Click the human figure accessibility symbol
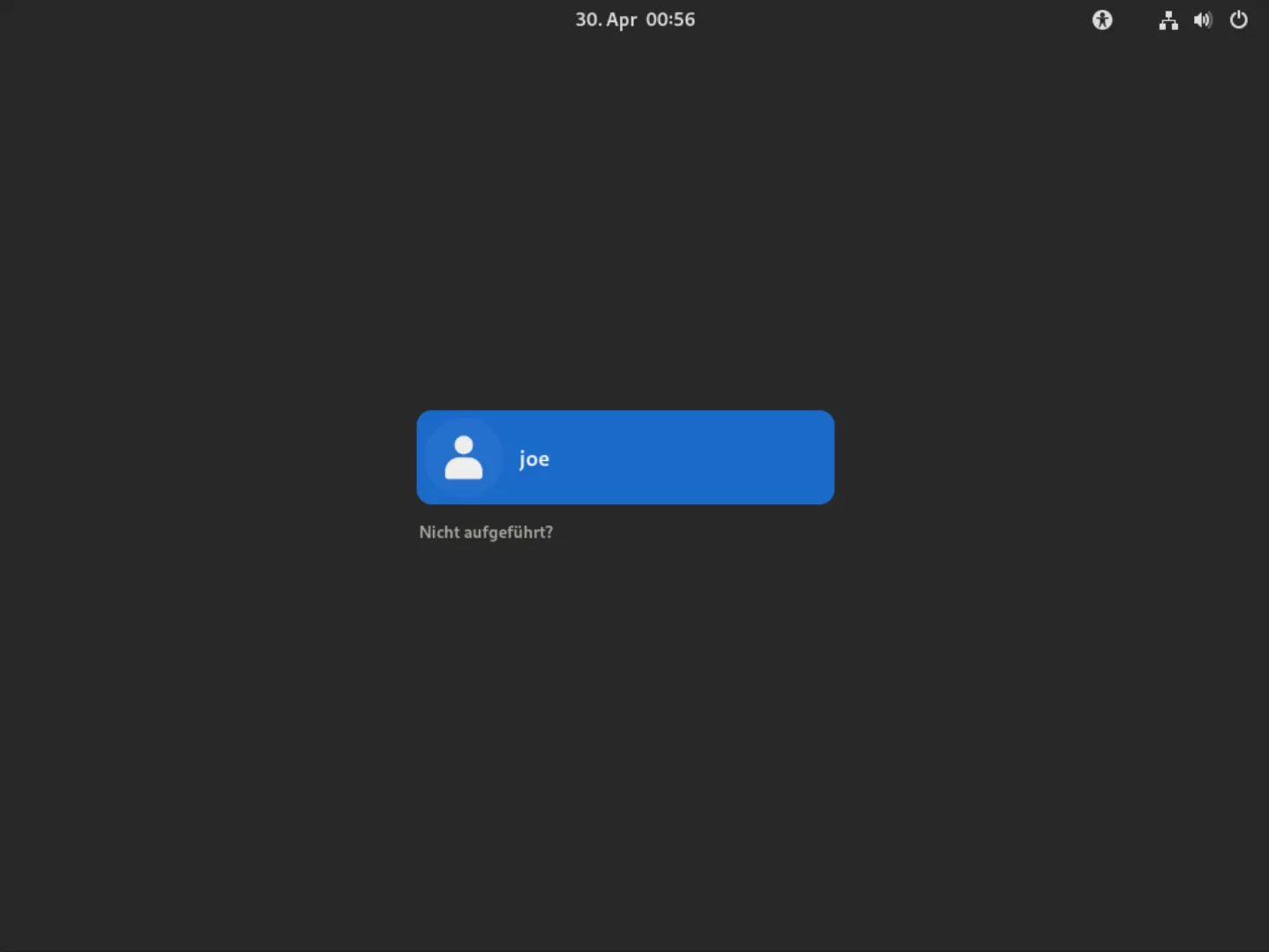1269x952 pixels. (1102, 19)
